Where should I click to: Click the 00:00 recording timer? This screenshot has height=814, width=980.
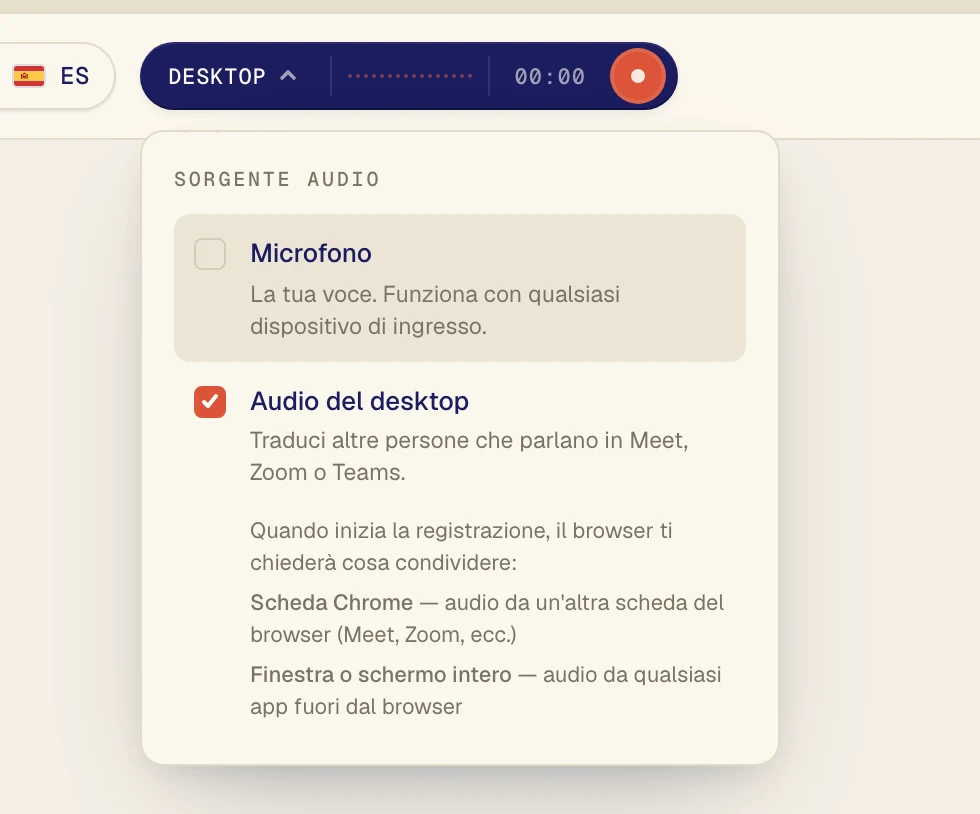549,76
